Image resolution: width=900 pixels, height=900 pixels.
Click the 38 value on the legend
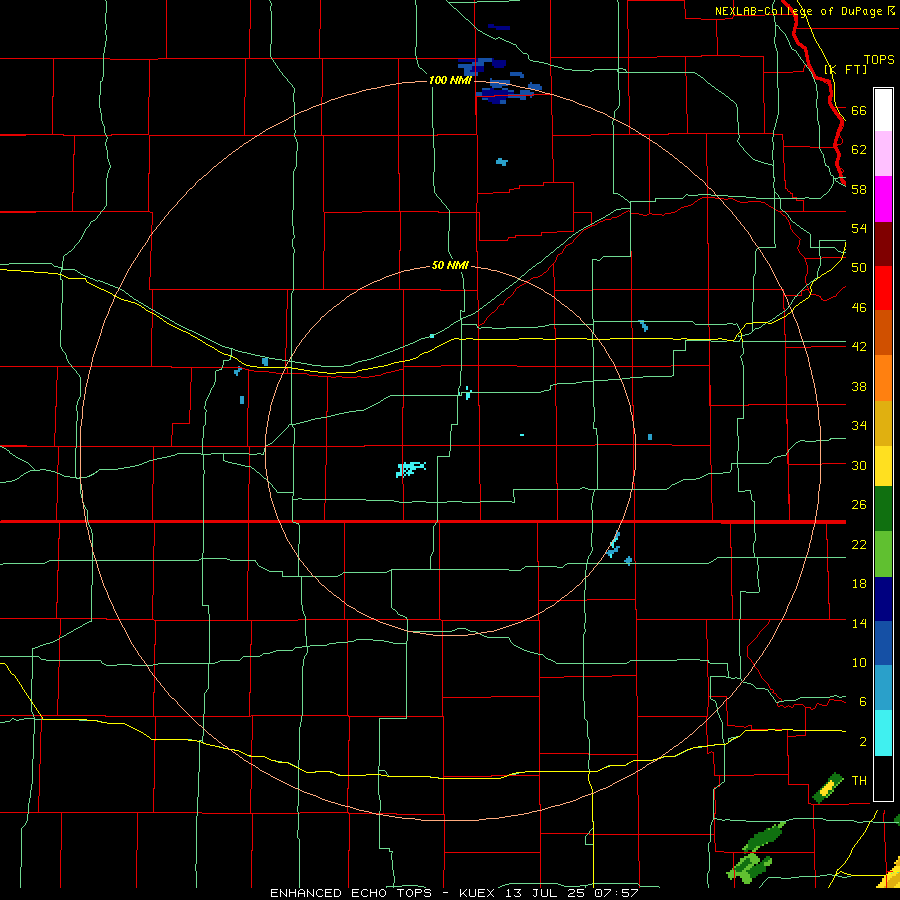pyautogui.click(x=859, y=386)
